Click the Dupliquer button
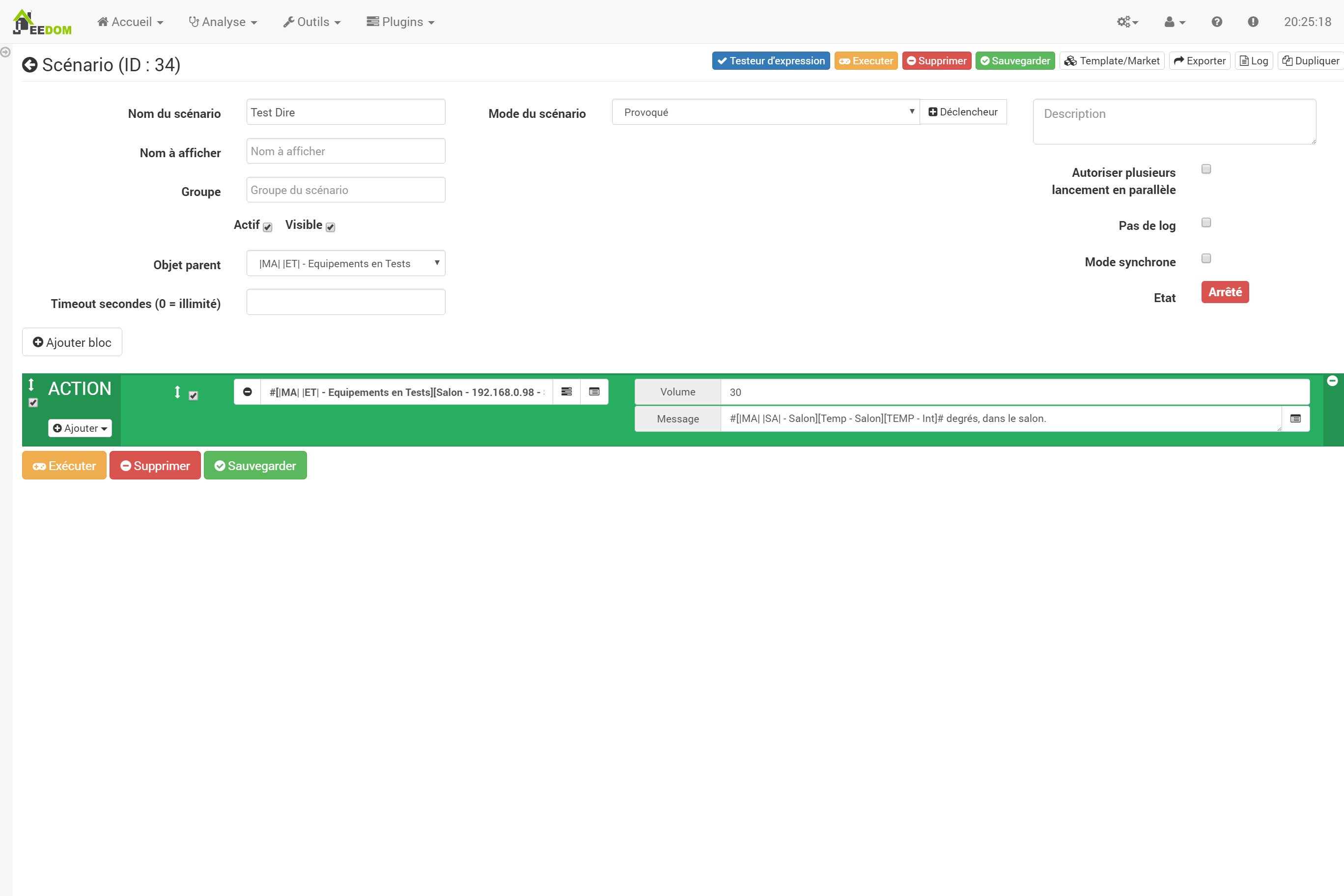 click(x=1311, y=60)
